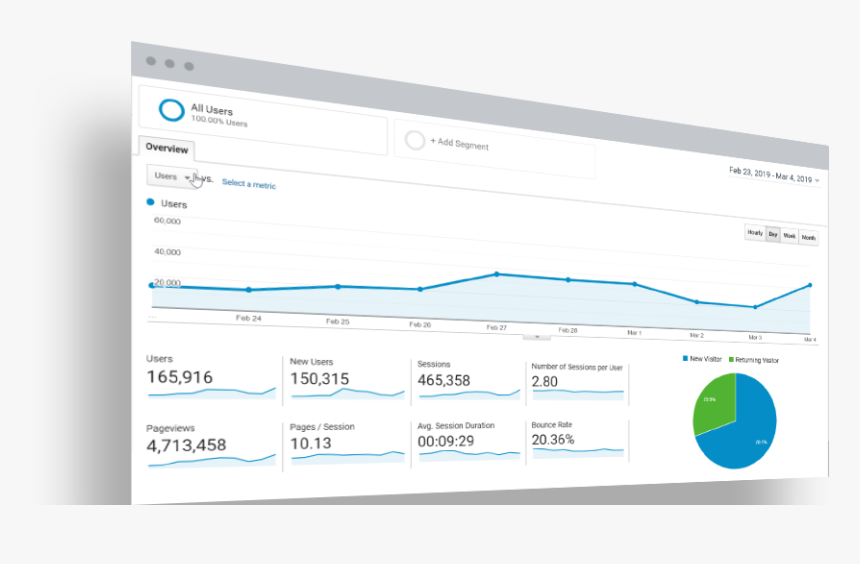Click the + Add Segment button

click(x=459, y=143)
